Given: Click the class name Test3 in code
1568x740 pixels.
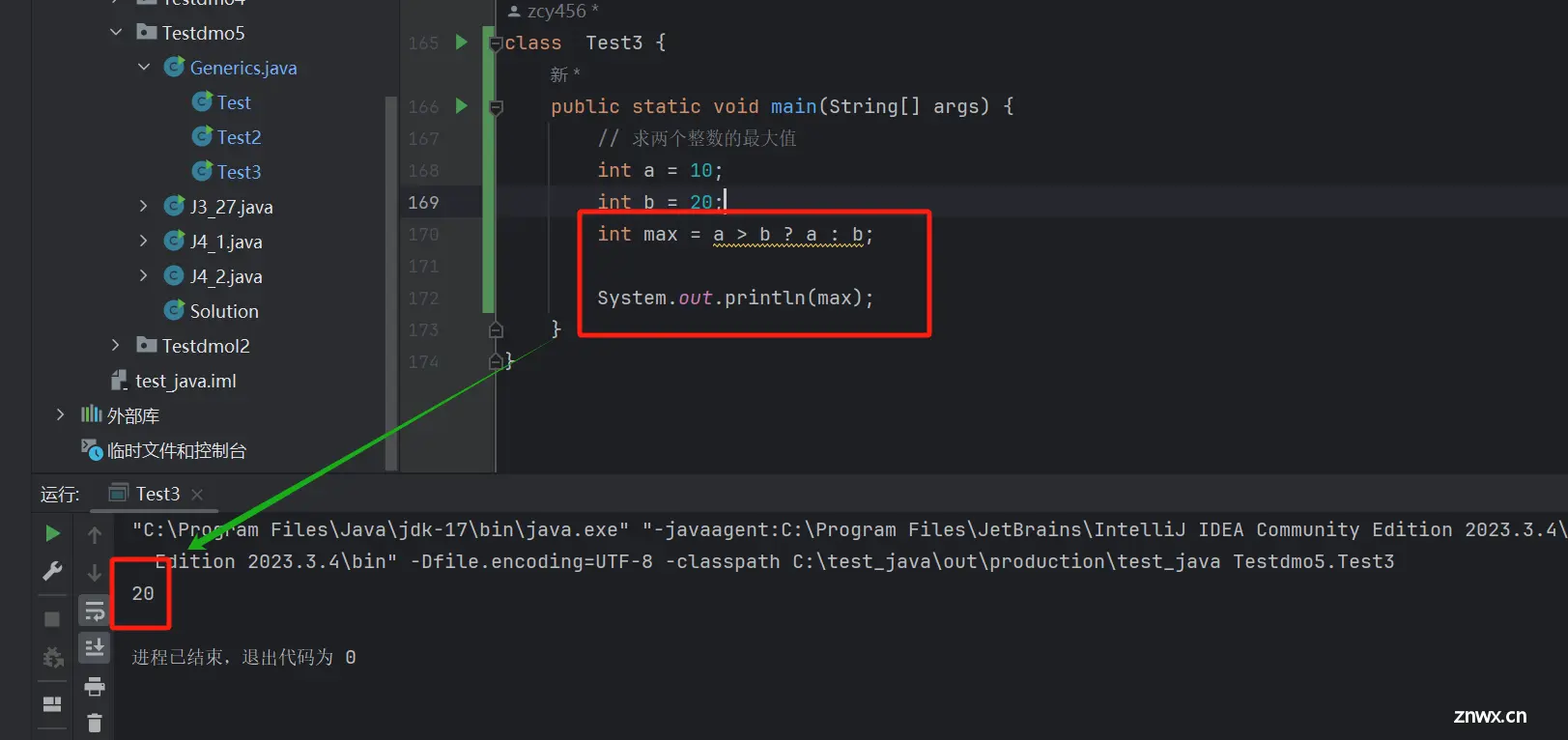Looking at the screenshot, I should [613, 43].
